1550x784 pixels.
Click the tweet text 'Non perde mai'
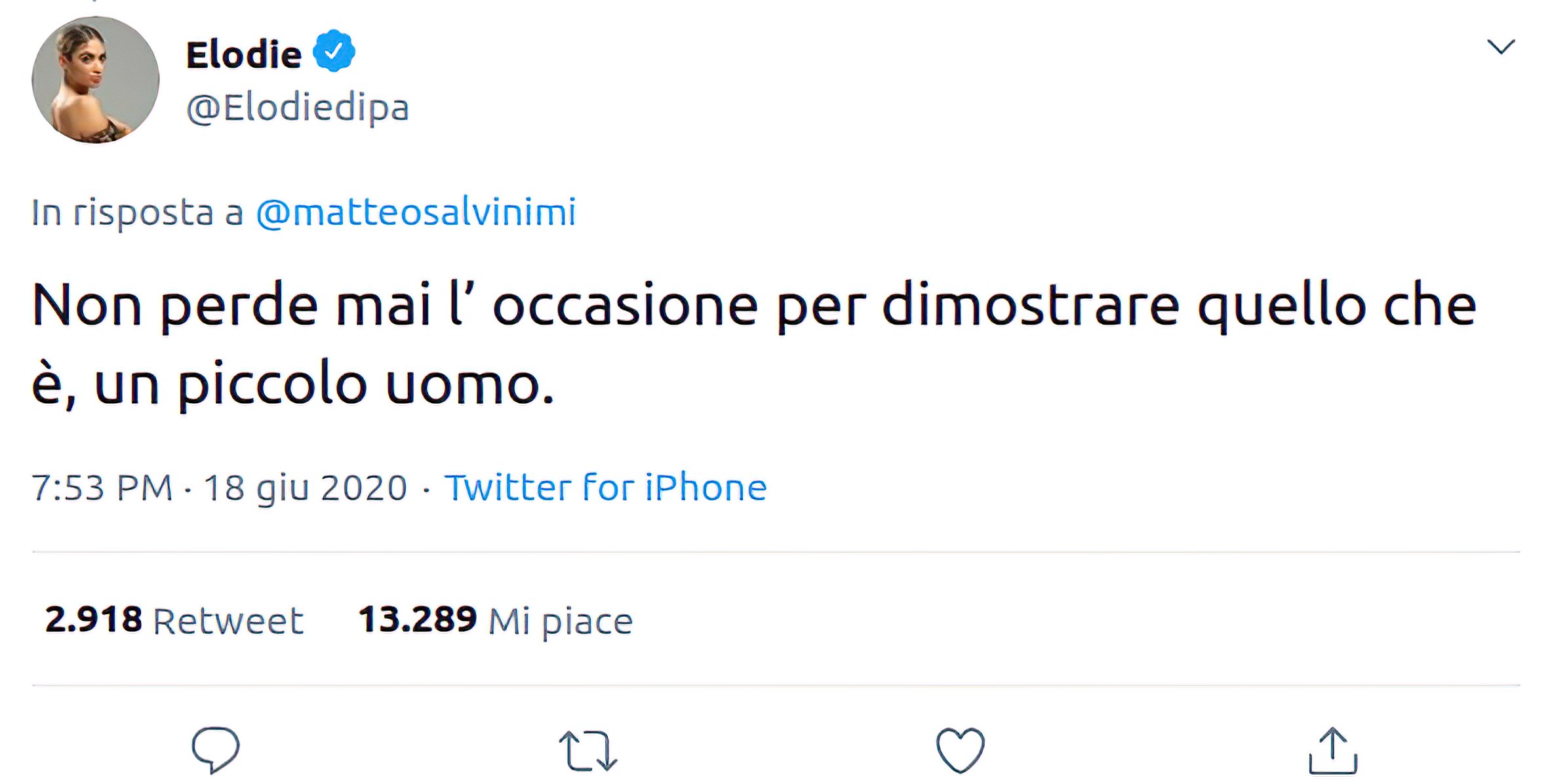pyautogui.click(x=231, y=305)
